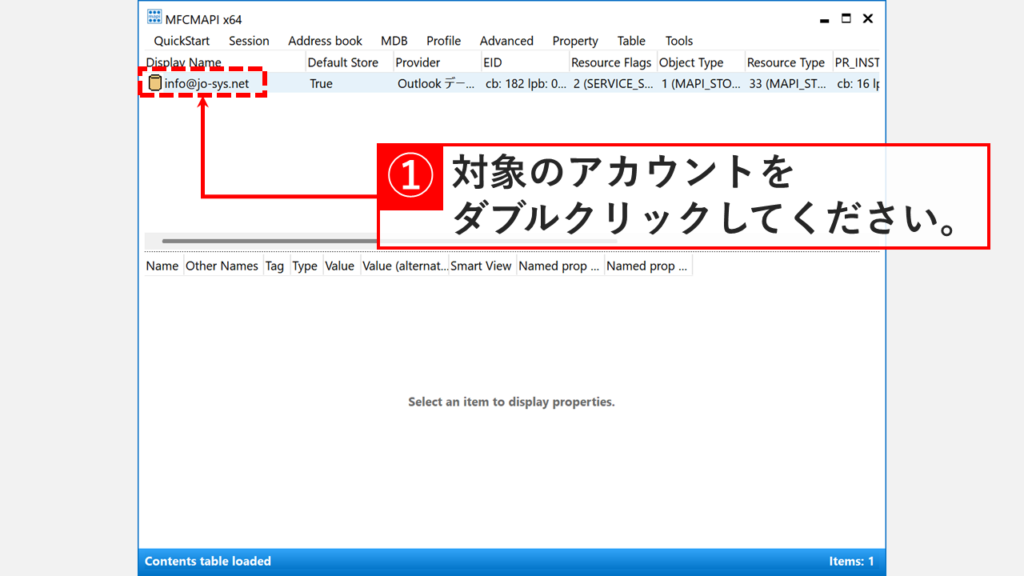Open the Address book menu
The width and height of the screenshot is (1024, 576).
tap(325, 41)
